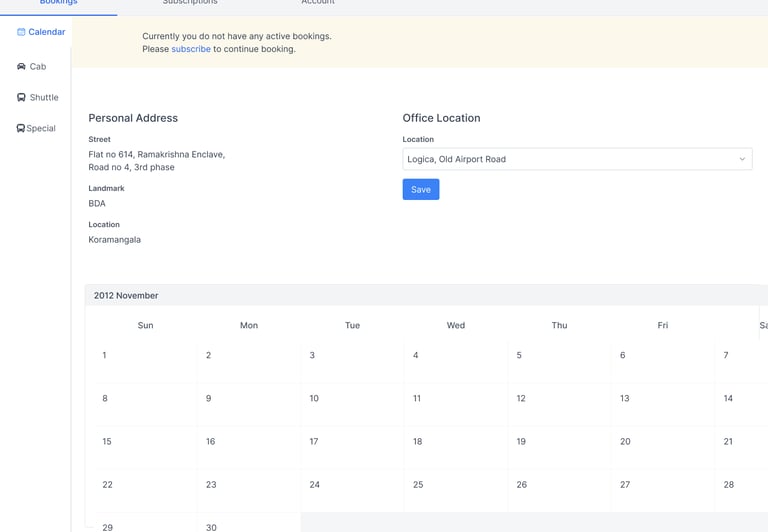768x532 pixels.
Task: Pick November 5 calendar cell
Action: [559, 361]
